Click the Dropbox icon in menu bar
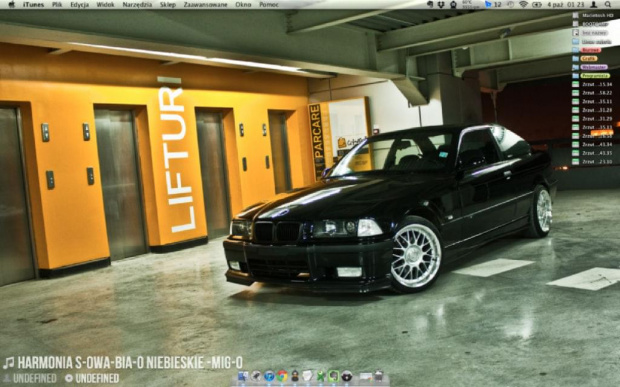 click(x=441, y=4)
